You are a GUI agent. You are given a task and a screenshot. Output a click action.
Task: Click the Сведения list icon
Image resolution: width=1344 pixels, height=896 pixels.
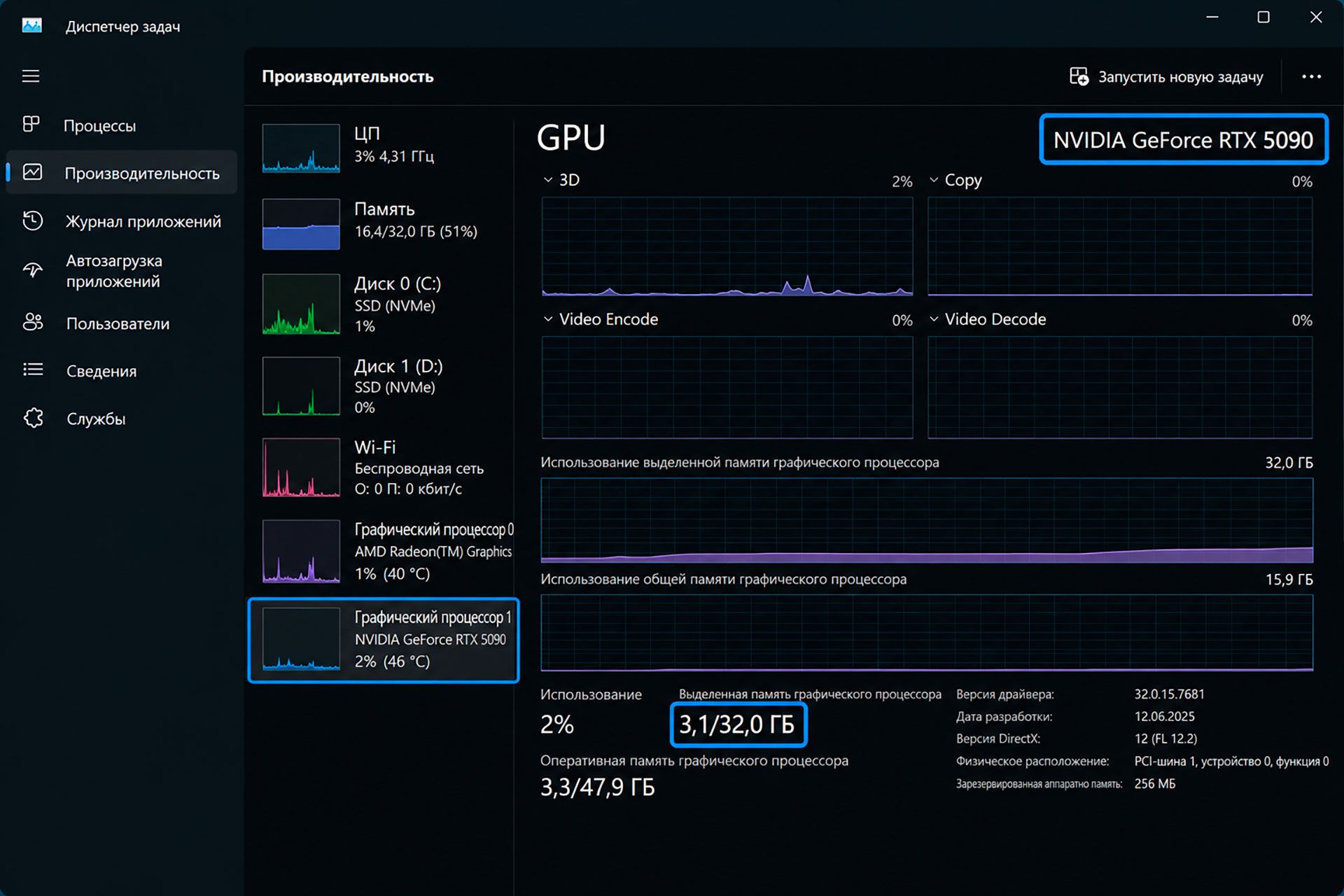(32, 370)
